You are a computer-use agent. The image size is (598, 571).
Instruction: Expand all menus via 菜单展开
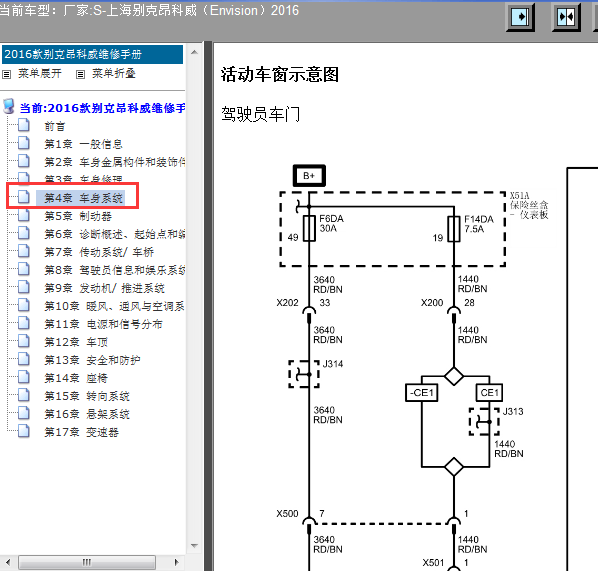tap(40, 73)
